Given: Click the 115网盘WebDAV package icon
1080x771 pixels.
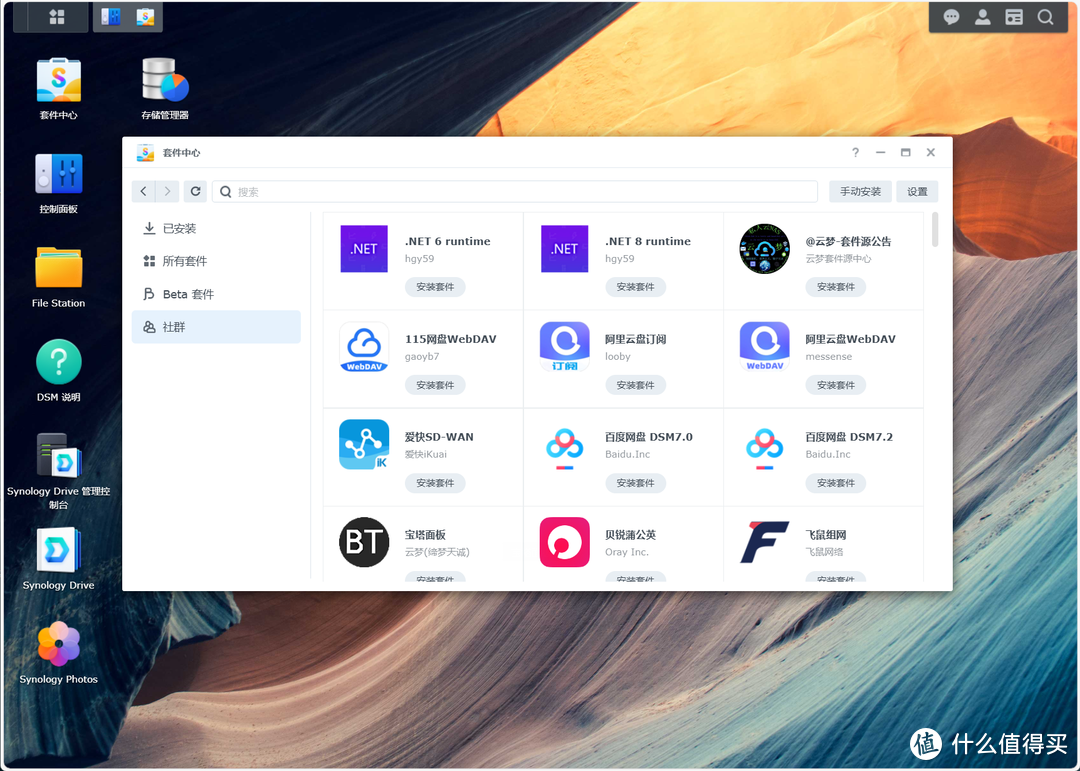Looking at the screenshot, I should [x=364, y=347].
